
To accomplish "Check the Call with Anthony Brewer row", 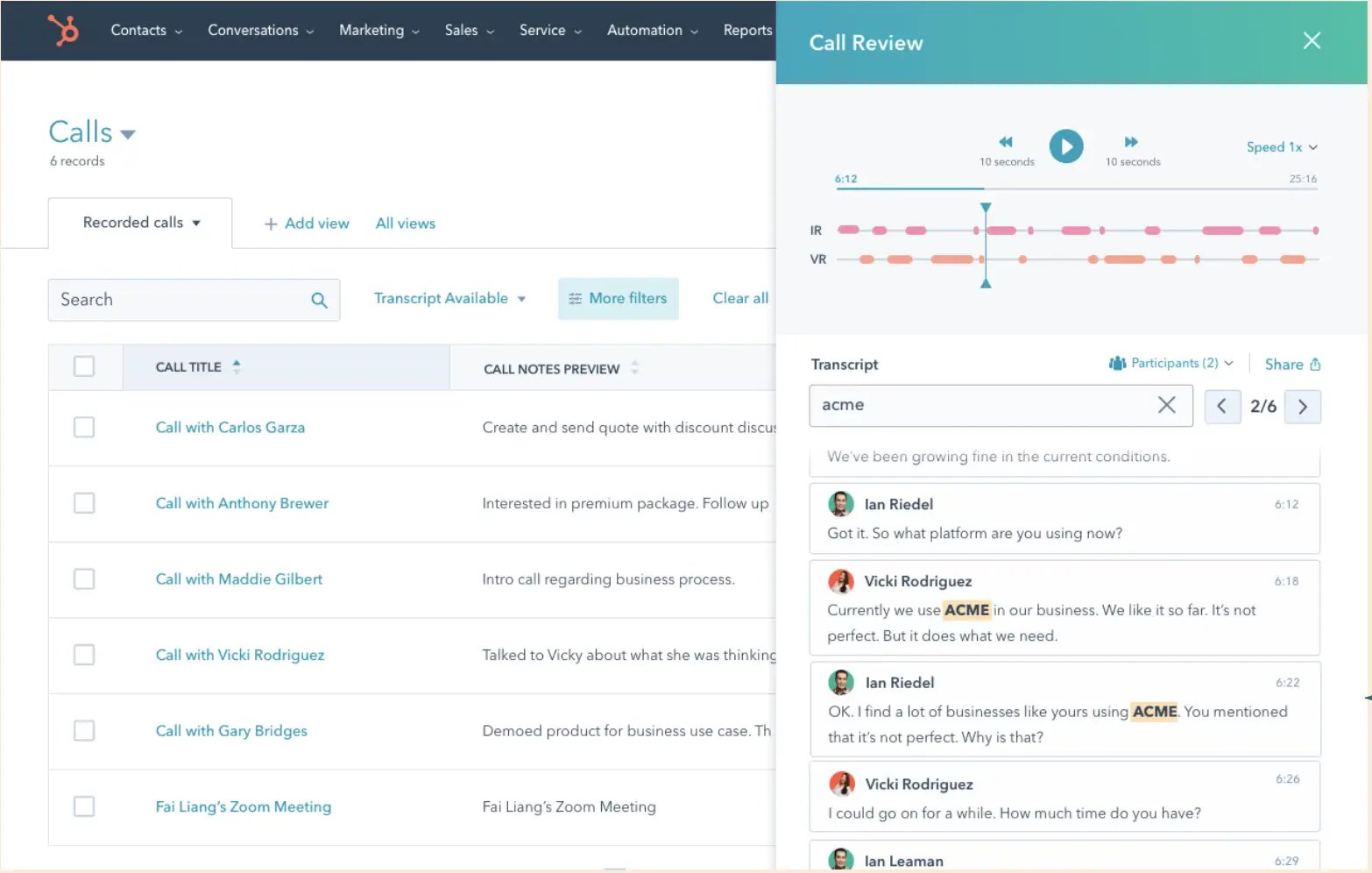I will pyautogui.click(x=84, y=503).
